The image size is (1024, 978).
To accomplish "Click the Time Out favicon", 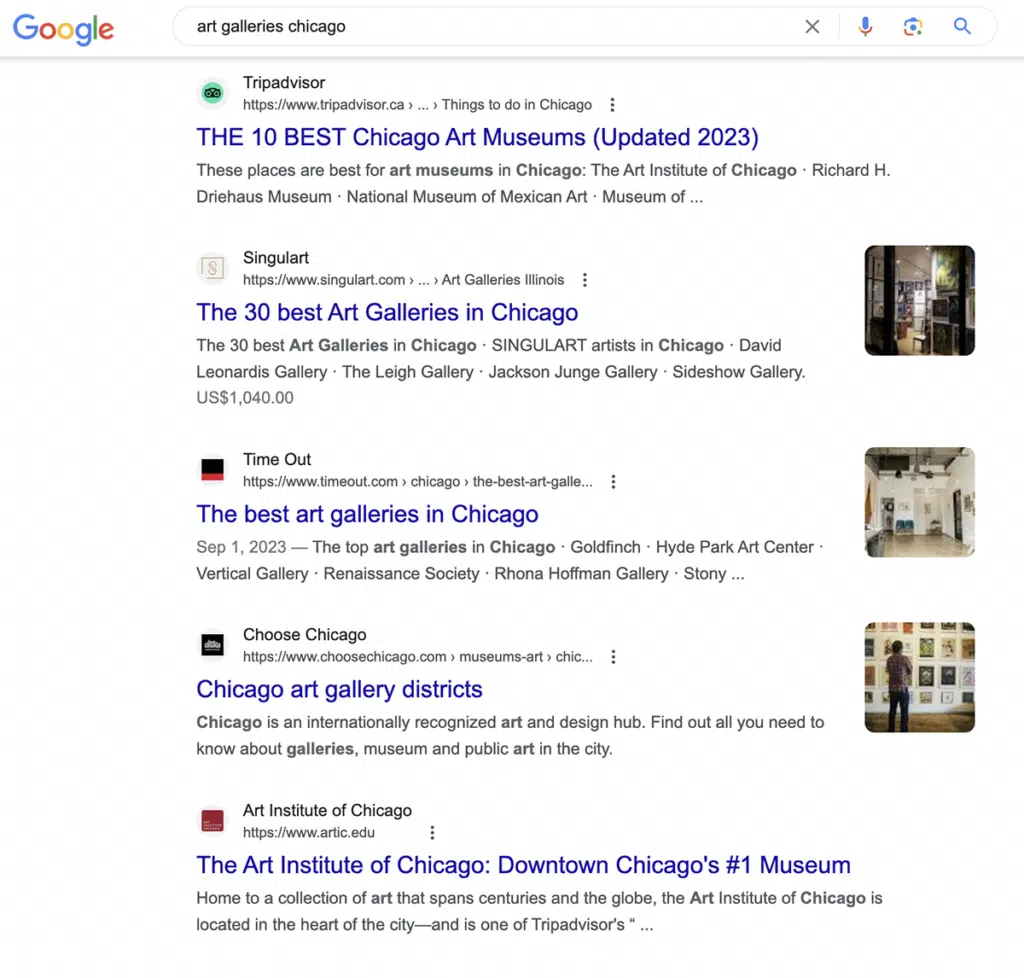I will pyautogui.click(x=212, y=469).
